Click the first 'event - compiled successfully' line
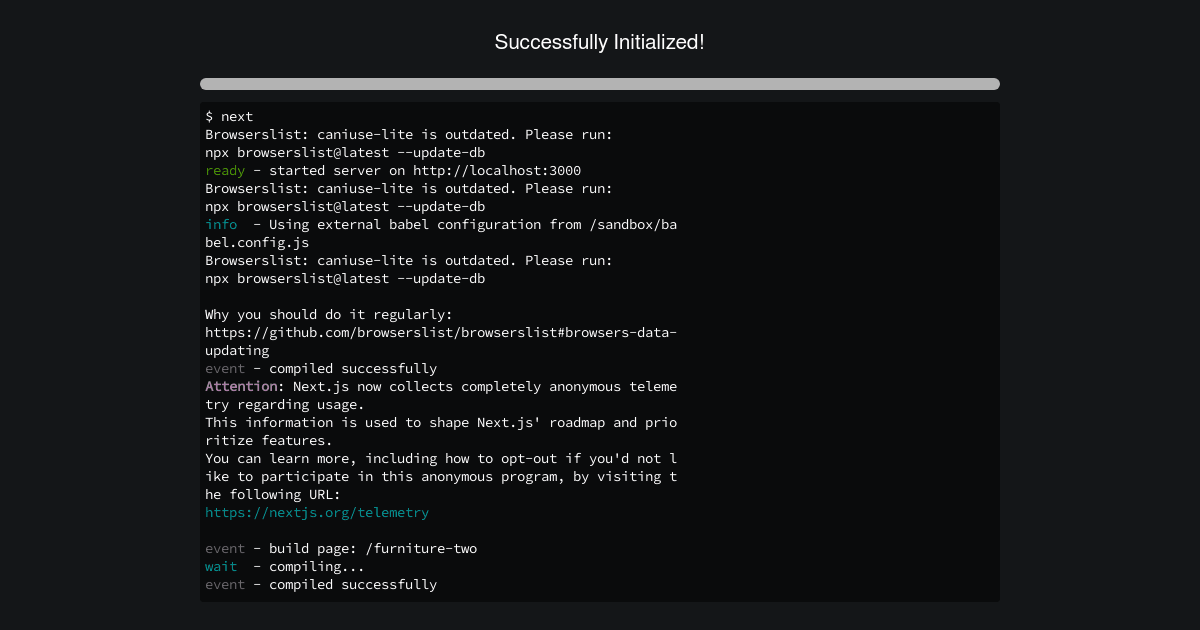The height and width of the screenshot is (630, 1200). [320, 368]
